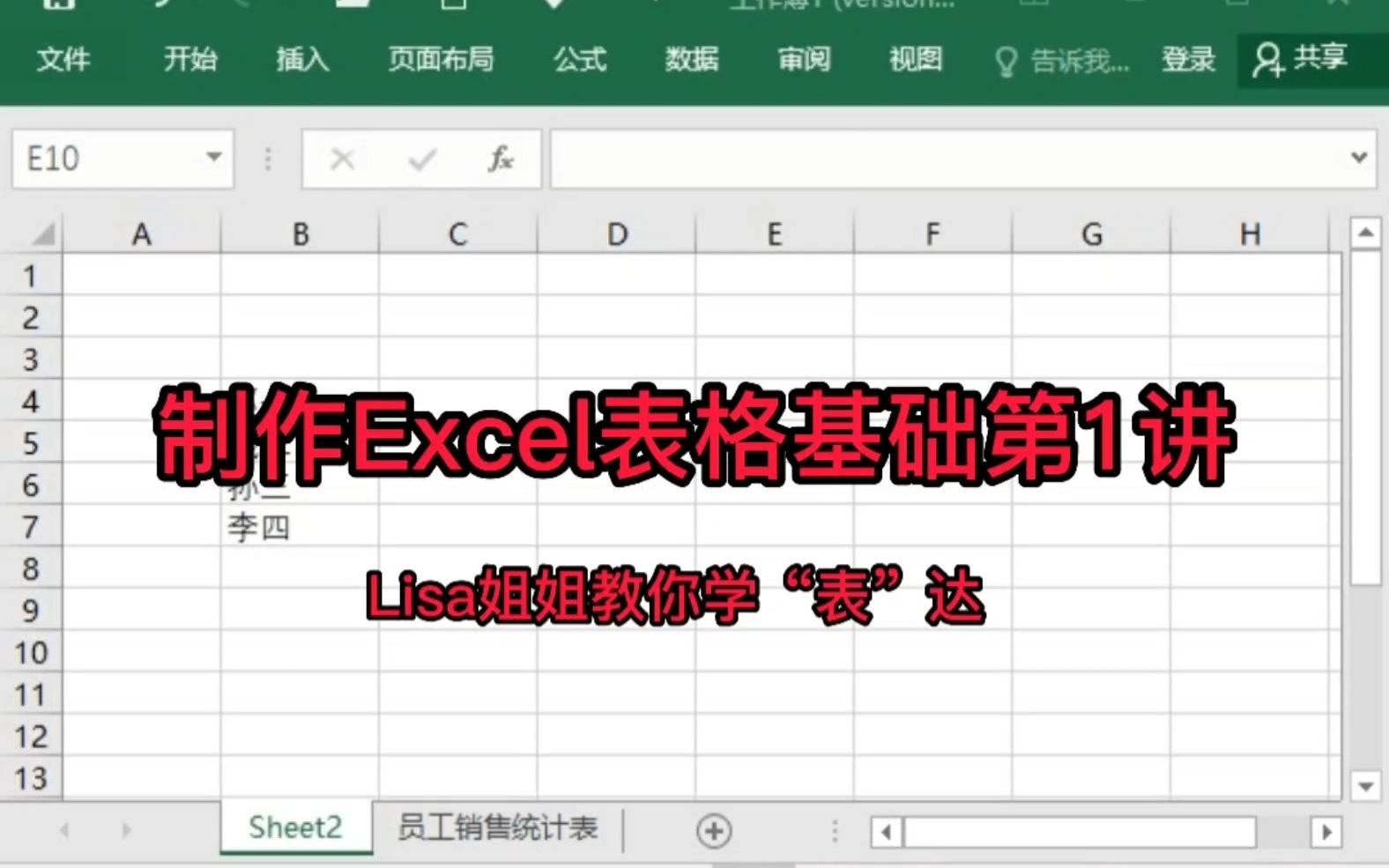The width and height of the screenshot is (1389, 868).
Task: Click the vertical scrollbar thumb
Action: coord(1365,417)
